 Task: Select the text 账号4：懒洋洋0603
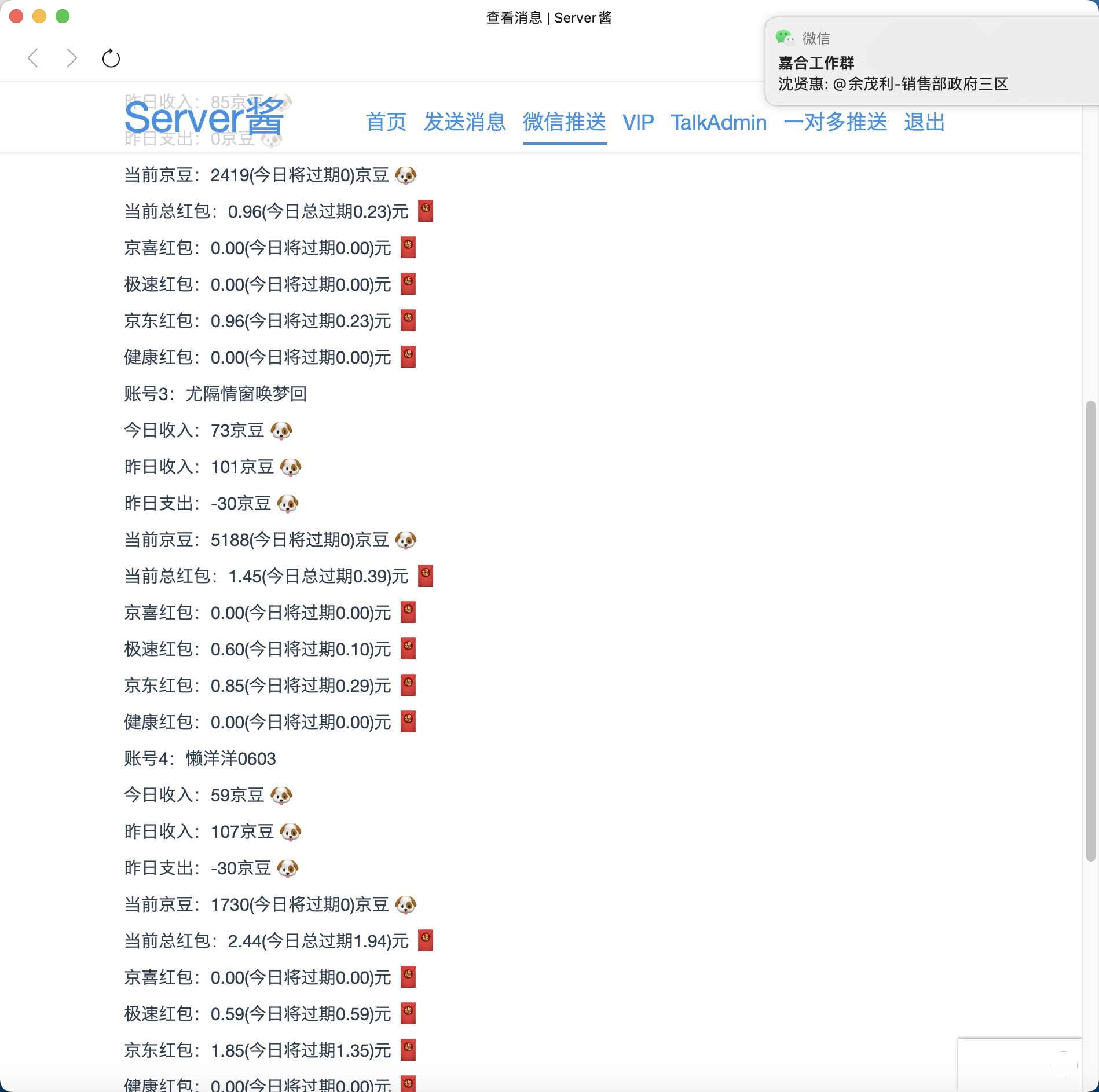(200, 758)
